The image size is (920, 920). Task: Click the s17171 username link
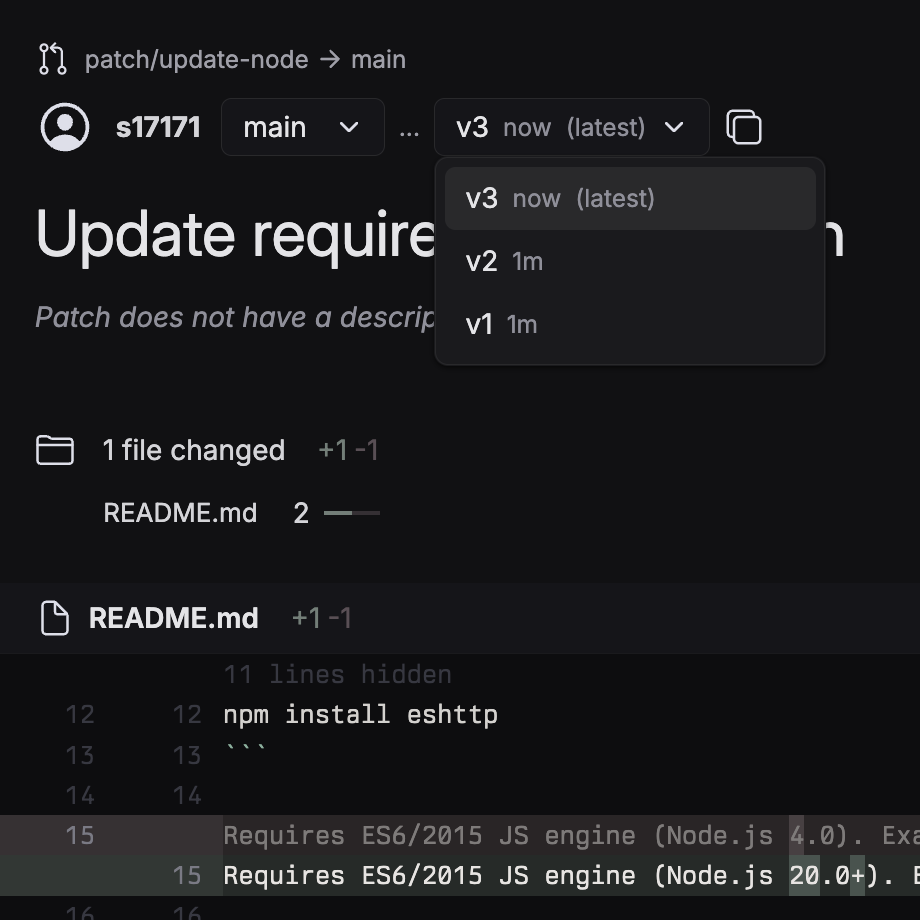click(158, 128)
